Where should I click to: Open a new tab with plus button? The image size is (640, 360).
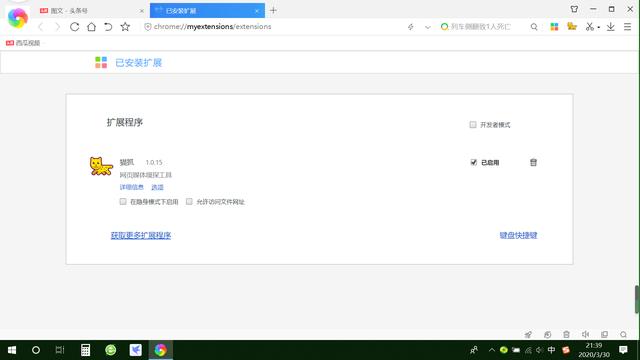[273, 11]
